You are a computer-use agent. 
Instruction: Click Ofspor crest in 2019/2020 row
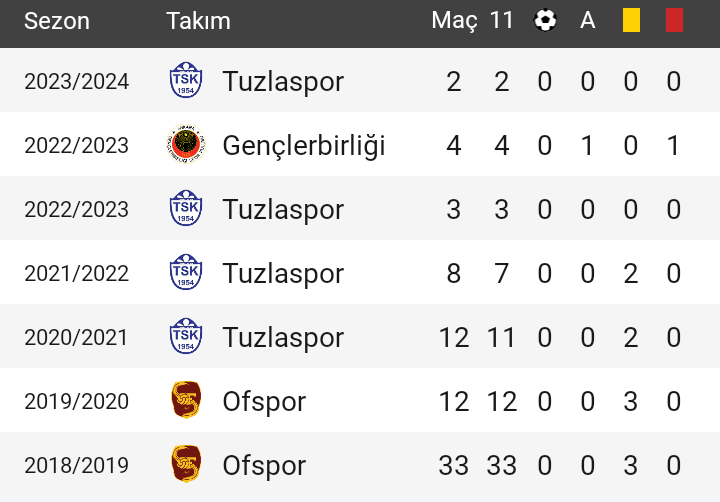coord(186,400)
